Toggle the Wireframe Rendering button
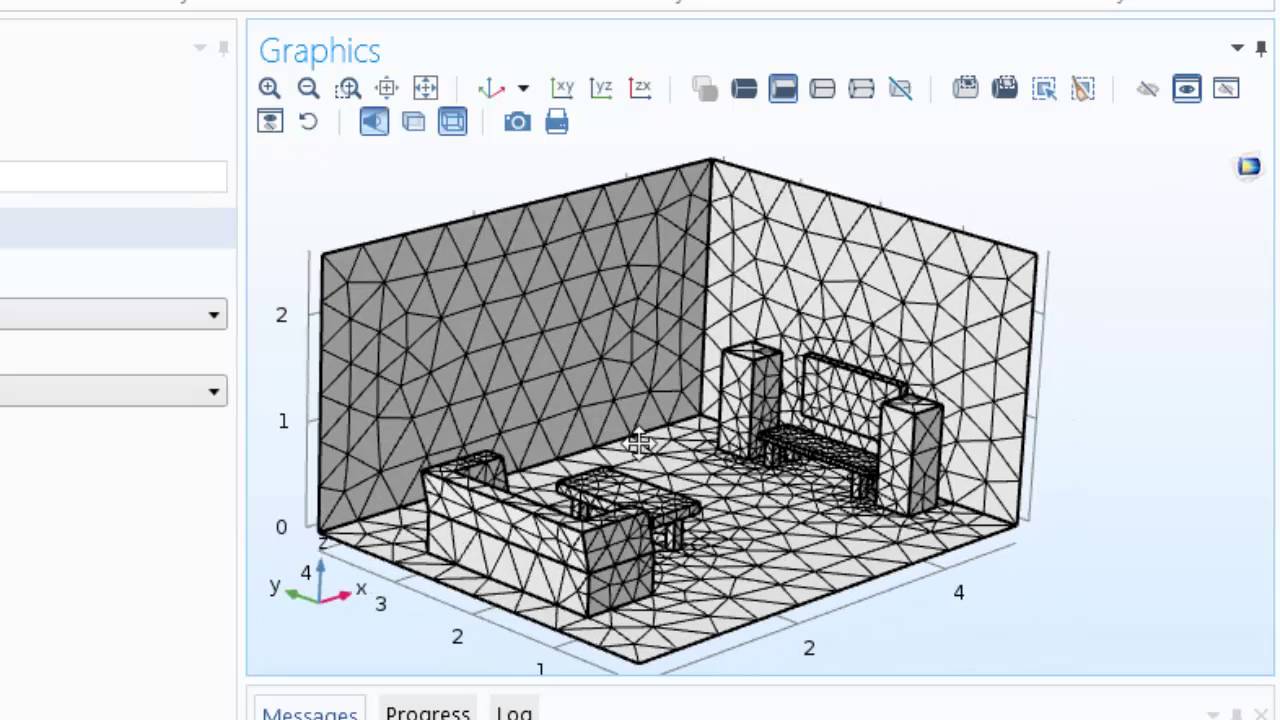The image size is (1280, 720). [452, 122]
